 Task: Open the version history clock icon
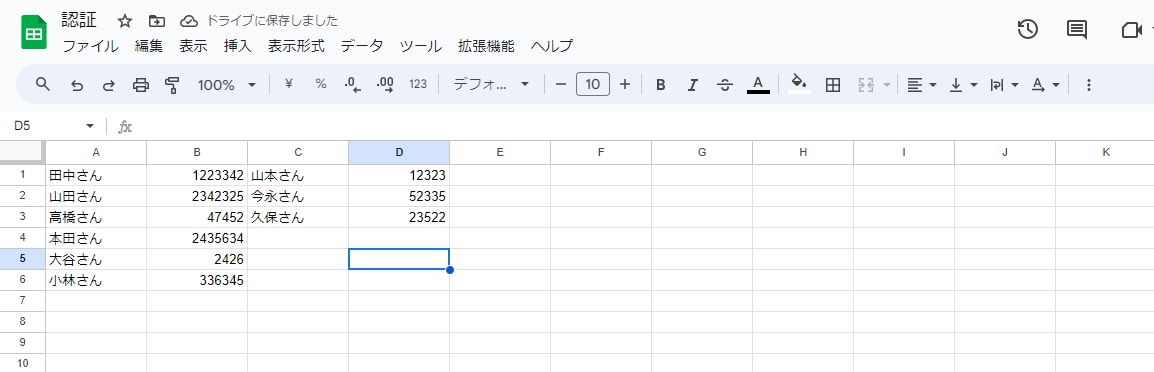pyautogui.click(x=1027, y=29)
